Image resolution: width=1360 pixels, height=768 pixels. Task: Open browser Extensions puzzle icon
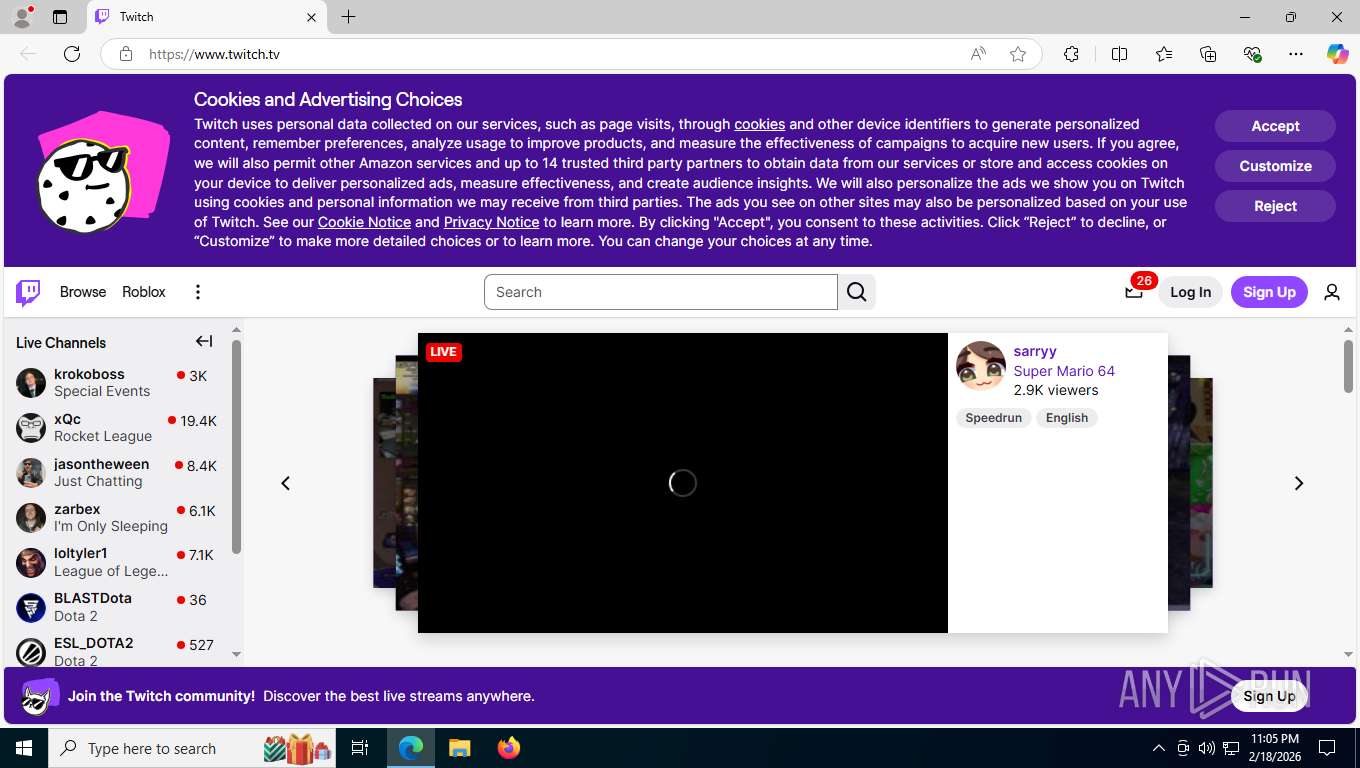1071,54
